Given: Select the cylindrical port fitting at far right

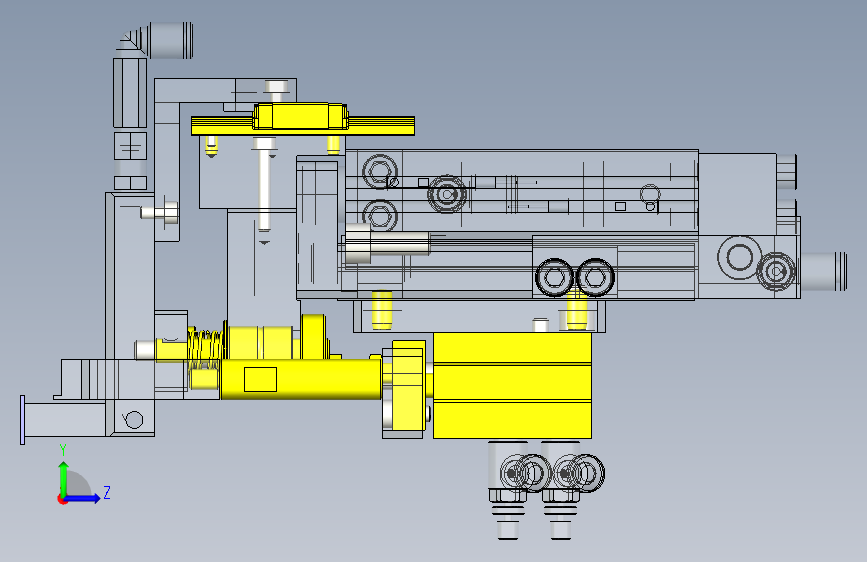Looking at the screenshot, I should tap(824, 271).
